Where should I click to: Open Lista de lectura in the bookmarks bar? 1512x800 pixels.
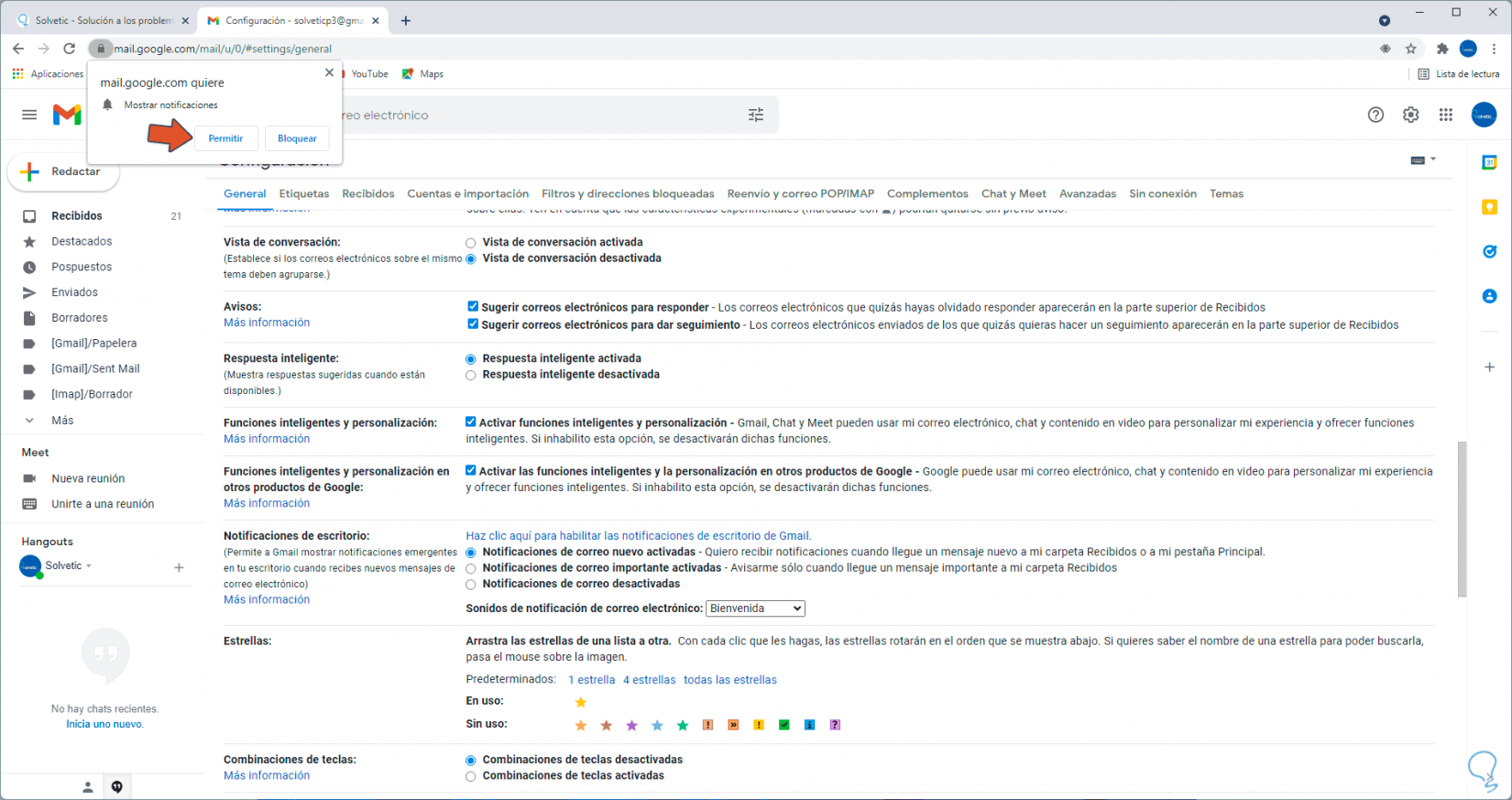(x=1459, y=74)
